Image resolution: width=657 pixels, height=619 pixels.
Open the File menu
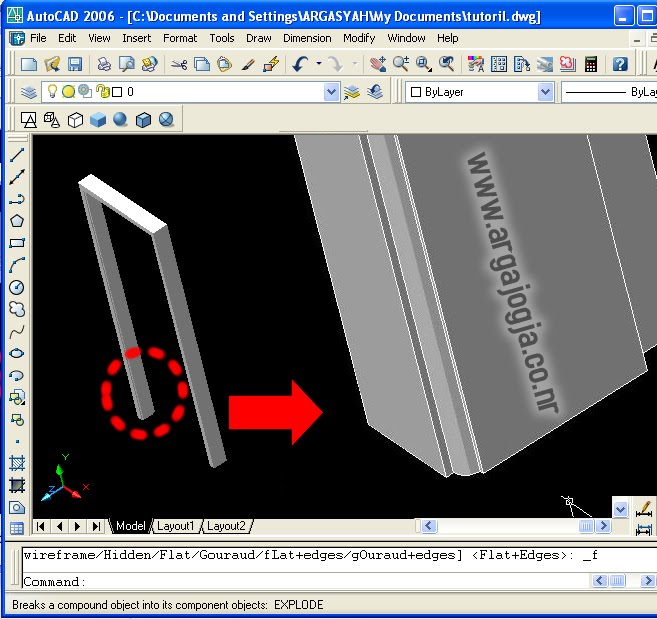38,38
